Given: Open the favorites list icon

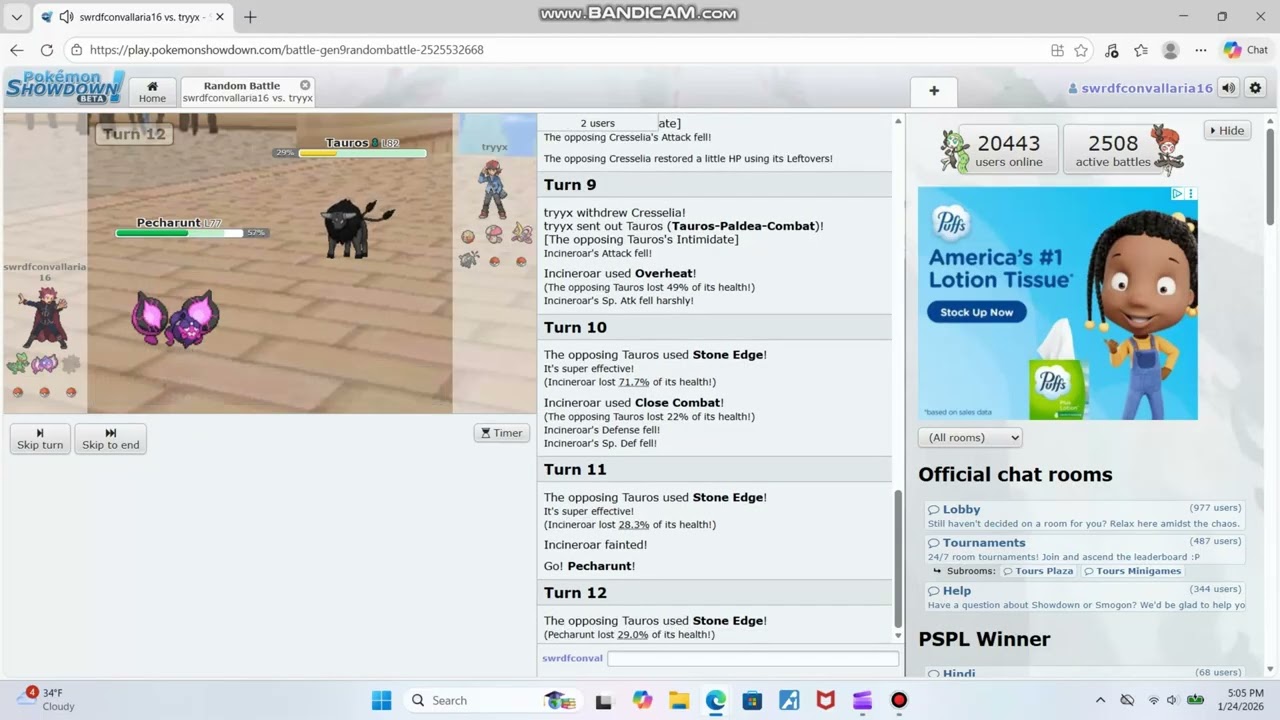Looking at the screenshot, I should coord(1141,50).
